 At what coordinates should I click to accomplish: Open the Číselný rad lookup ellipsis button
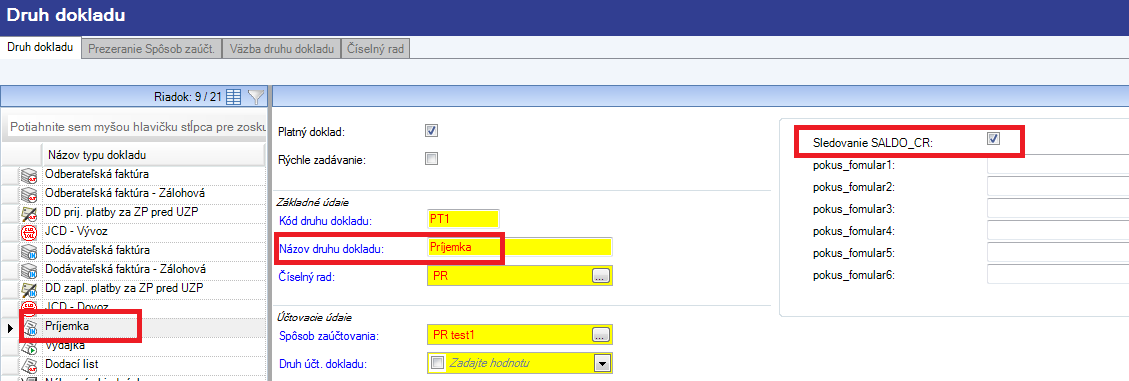[601, 275]
